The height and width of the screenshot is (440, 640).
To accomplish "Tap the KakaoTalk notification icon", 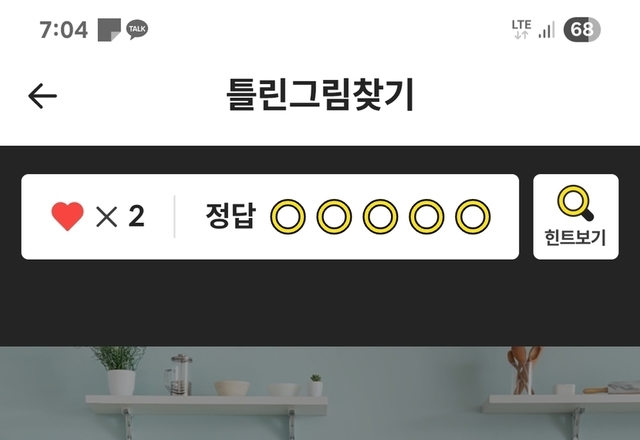I will (x=137, y=29).
